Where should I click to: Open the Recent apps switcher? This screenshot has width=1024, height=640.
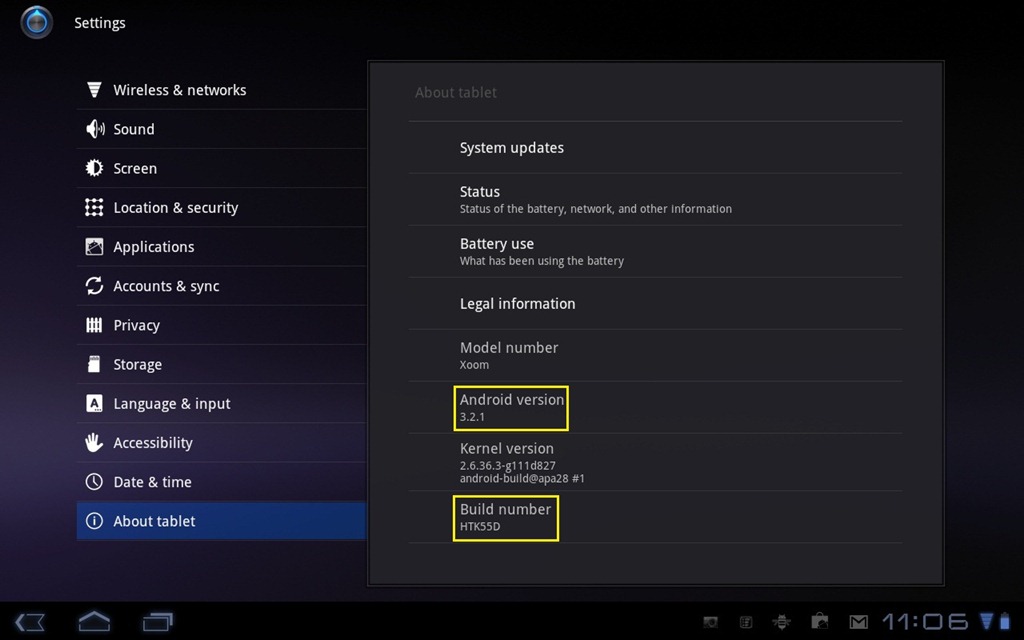[x=157, y=621]
